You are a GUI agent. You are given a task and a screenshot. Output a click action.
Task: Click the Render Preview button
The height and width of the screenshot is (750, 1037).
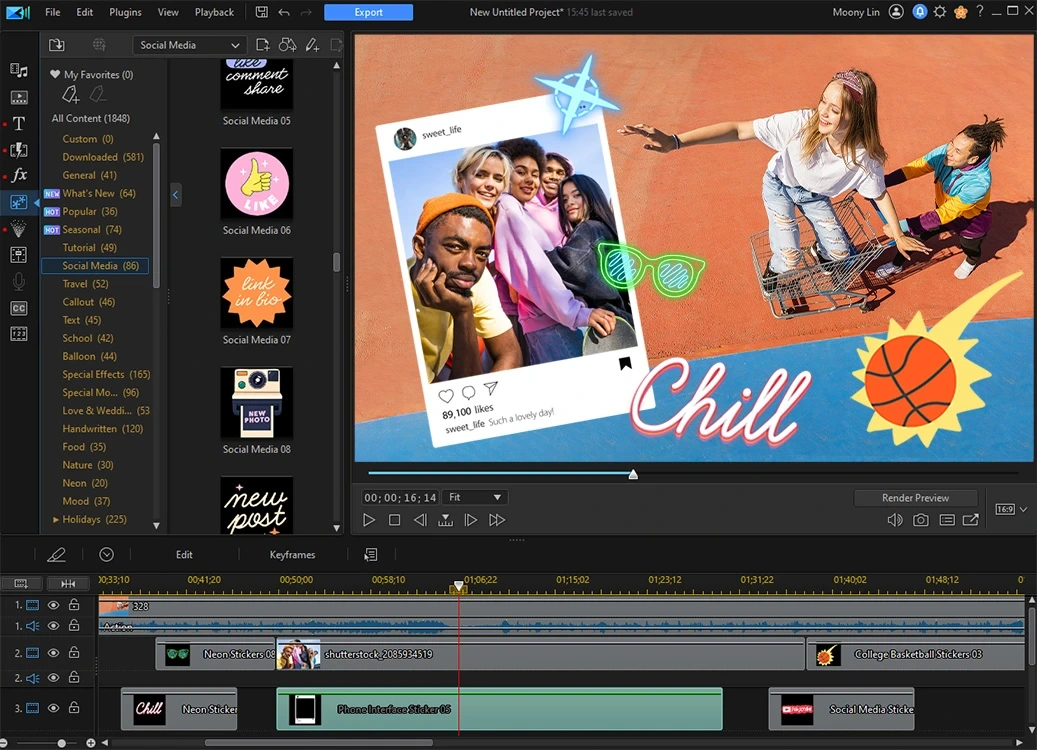[915, 498]
